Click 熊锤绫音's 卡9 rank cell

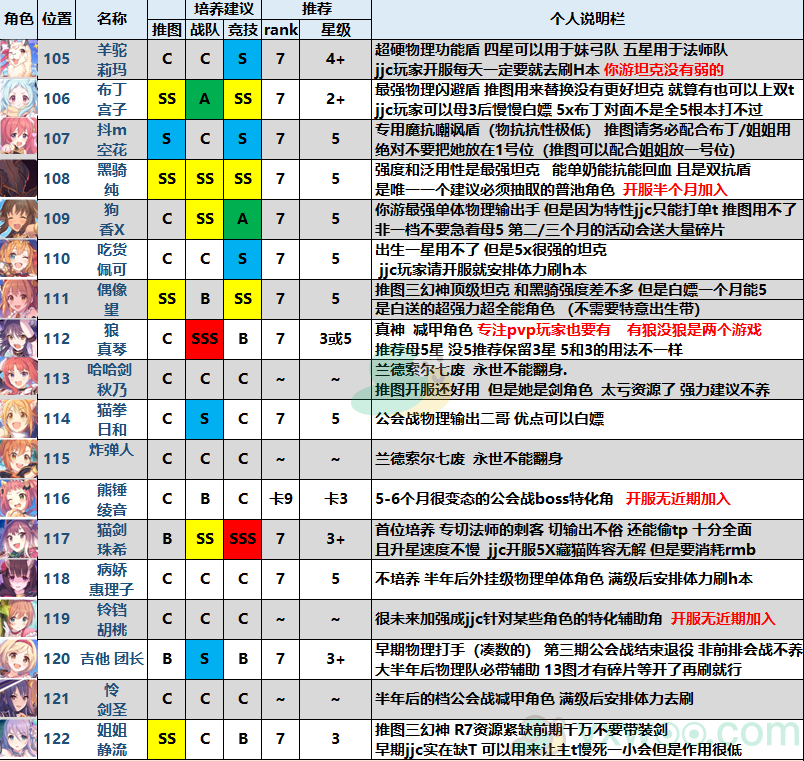(x=281, y=498)
